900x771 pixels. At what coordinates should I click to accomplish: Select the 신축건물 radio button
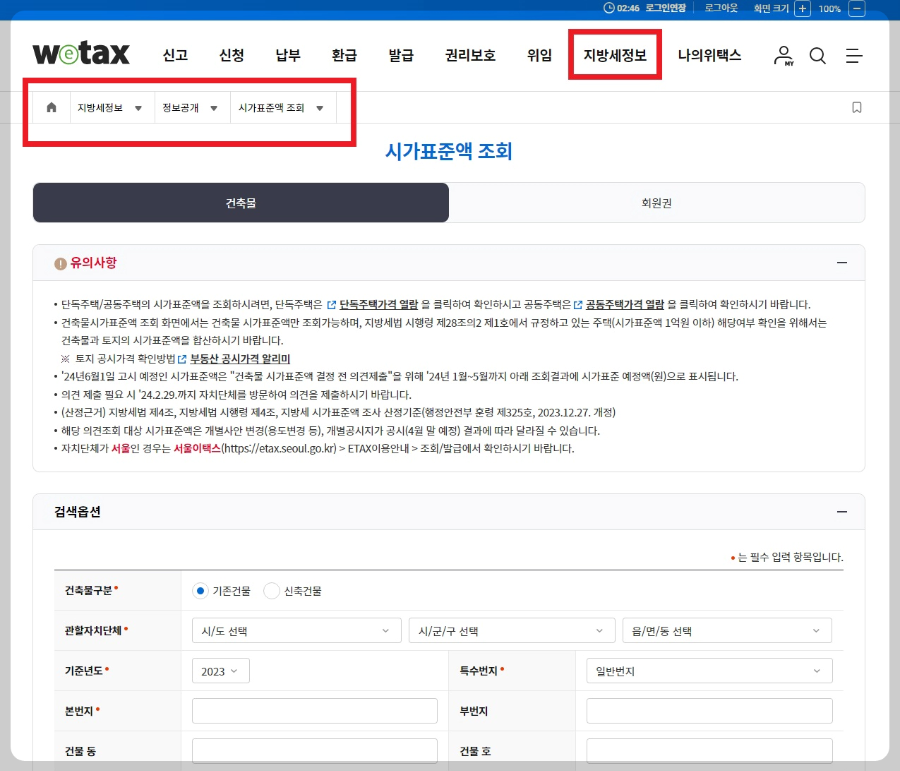tap(271, 590)
